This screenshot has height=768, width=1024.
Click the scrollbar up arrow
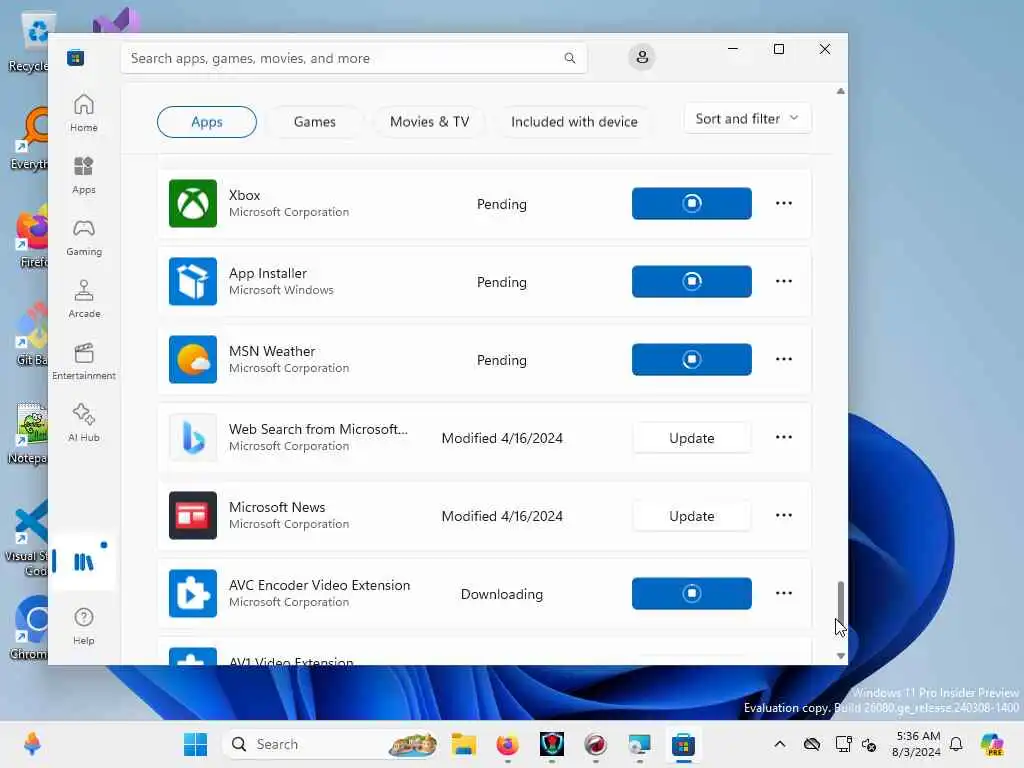tap(840, 91)
